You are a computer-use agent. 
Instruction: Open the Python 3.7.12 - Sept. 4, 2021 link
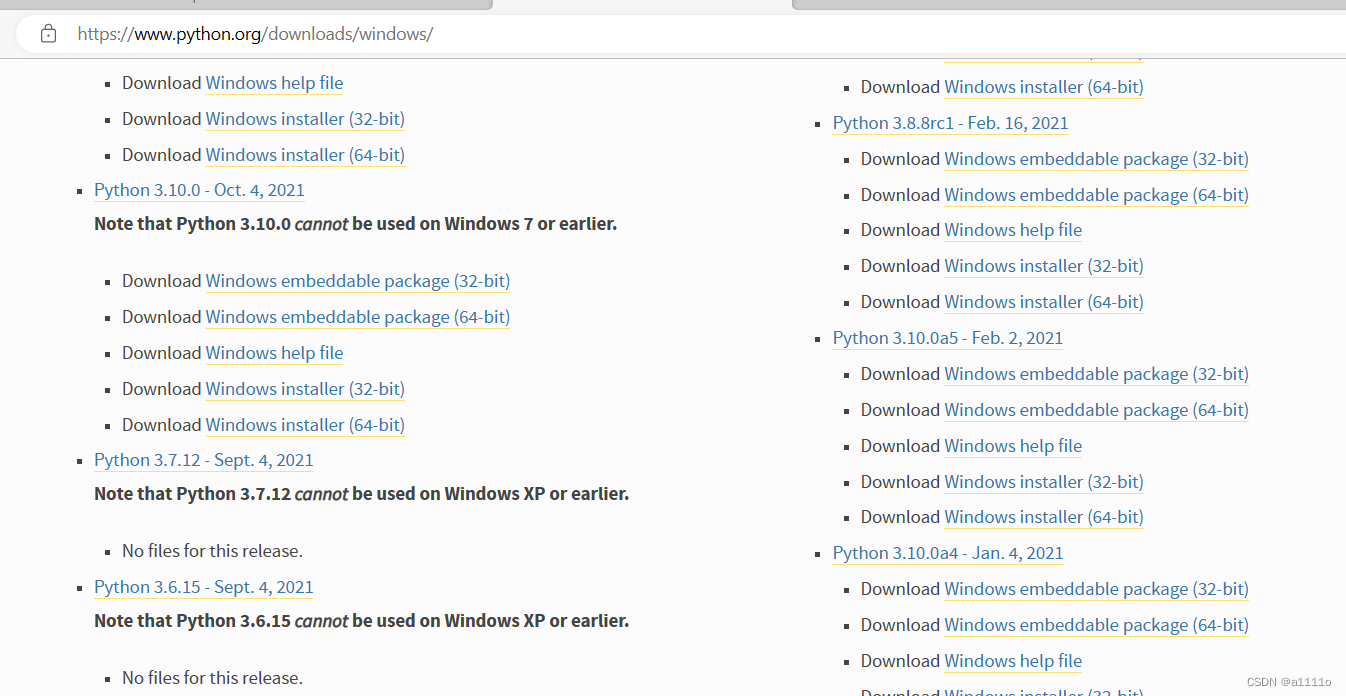click(x=203, y=460)
